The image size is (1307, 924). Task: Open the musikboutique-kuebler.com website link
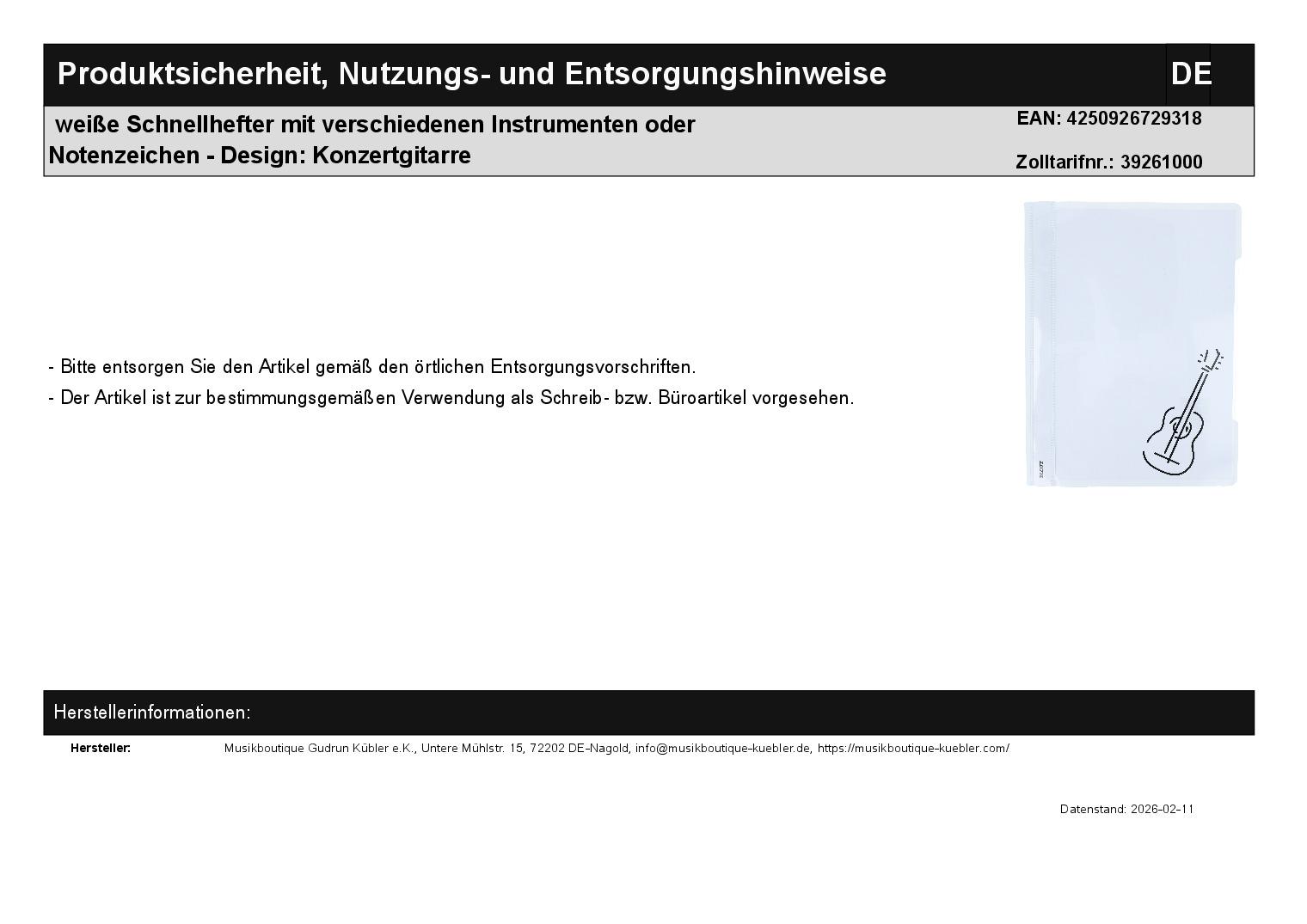click(x=912, y=749)
